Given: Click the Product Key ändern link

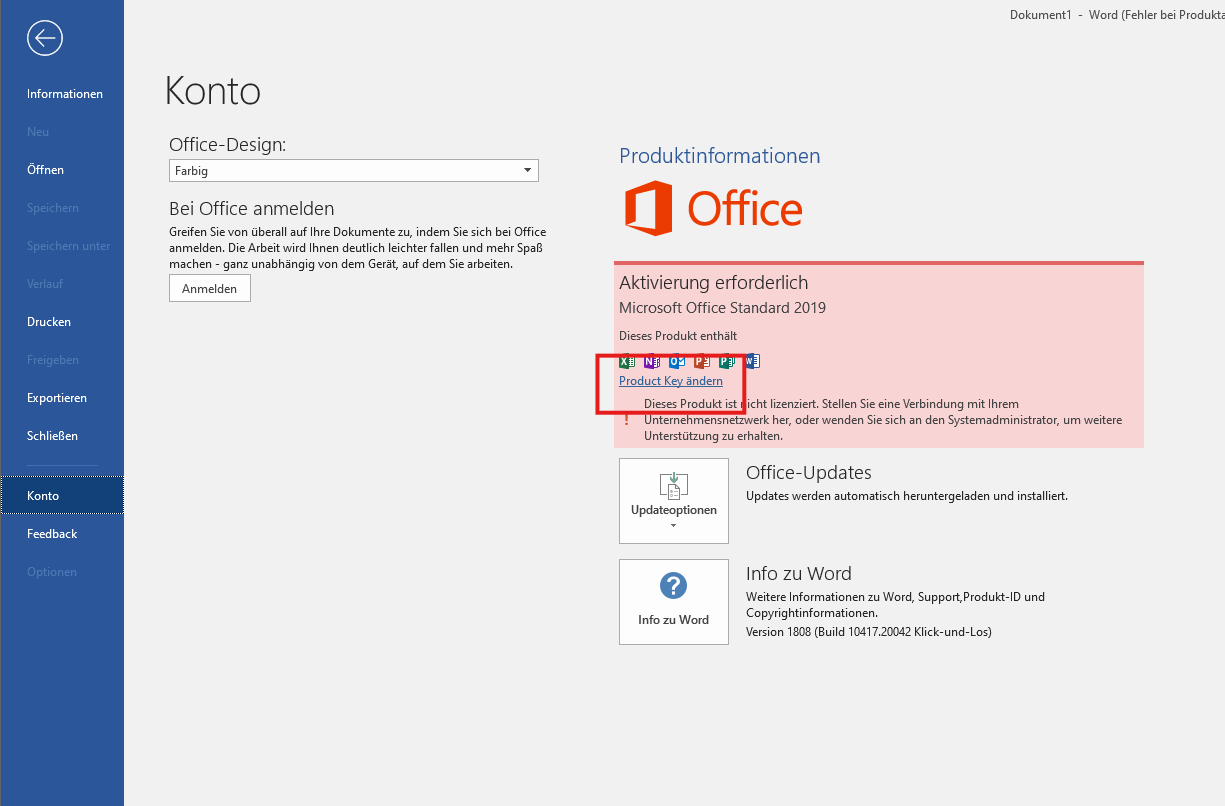Looking at the screenshot, I should (670, 381).
